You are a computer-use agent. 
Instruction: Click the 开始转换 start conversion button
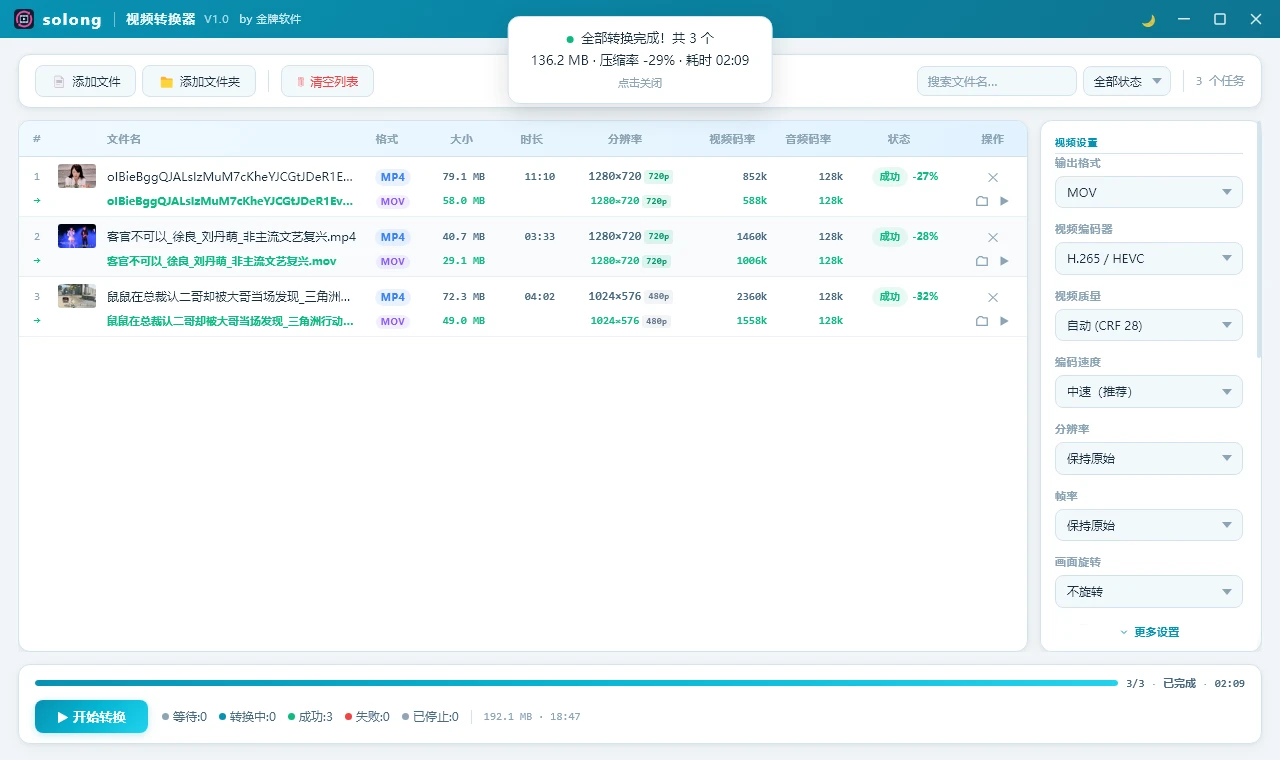point(91,716)
